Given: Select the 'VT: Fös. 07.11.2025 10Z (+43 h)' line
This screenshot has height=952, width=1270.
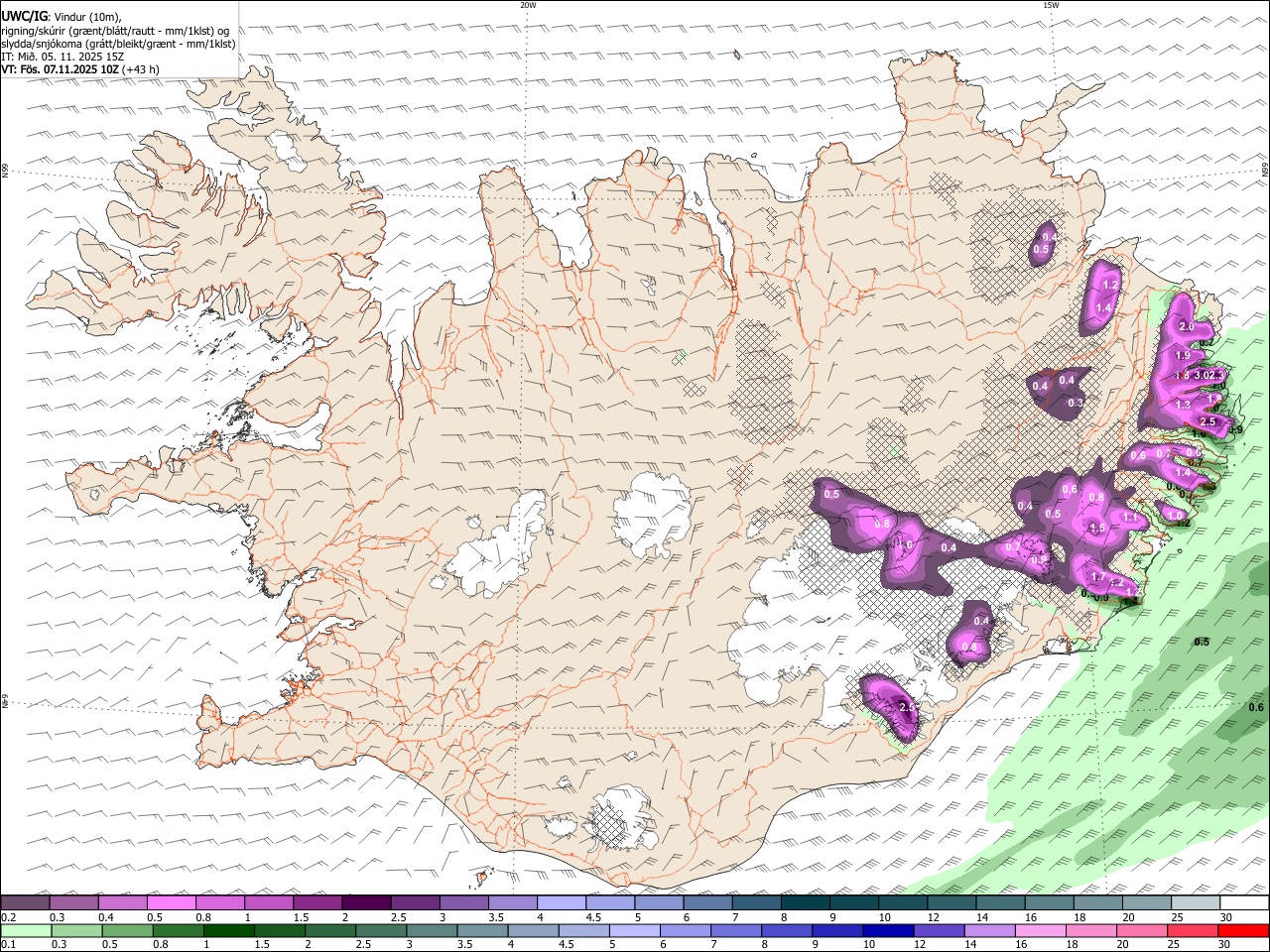Looking at the screenshot, I should tap(80, 69).
